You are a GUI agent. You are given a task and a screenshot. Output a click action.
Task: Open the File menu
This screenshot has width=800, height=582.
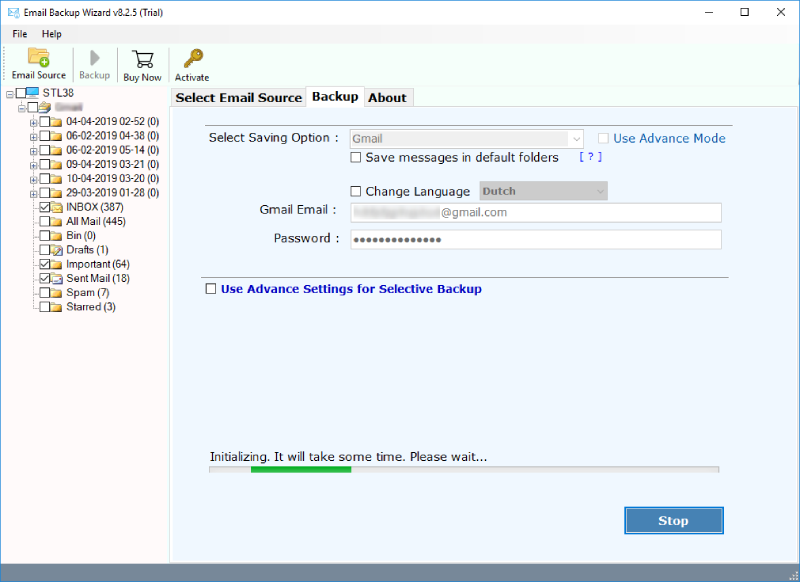click(20, 34)
